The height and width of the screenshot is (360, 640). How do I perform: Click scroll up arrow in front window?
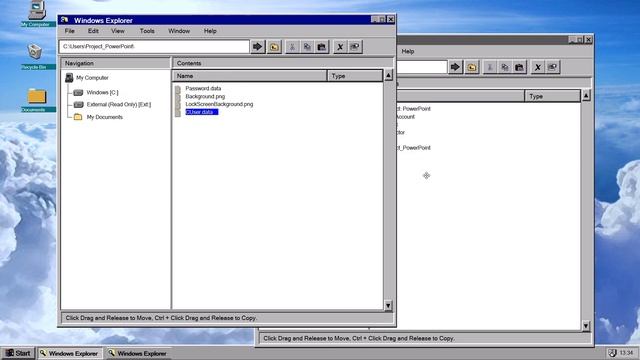pos(388,76)
